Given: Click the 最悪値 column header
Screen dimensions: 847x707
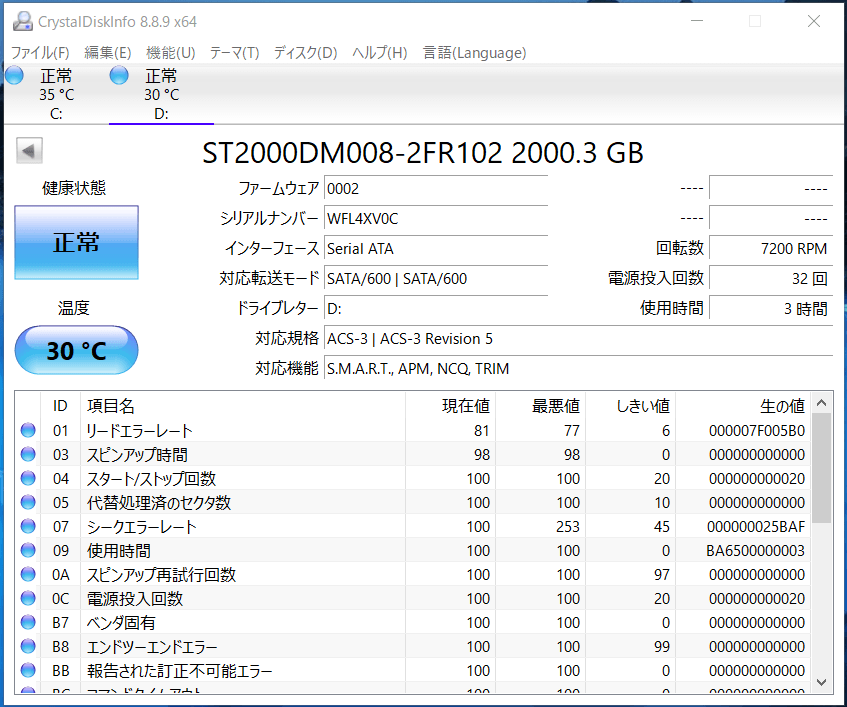Looking at the screenshot, I should click(541, 406).
